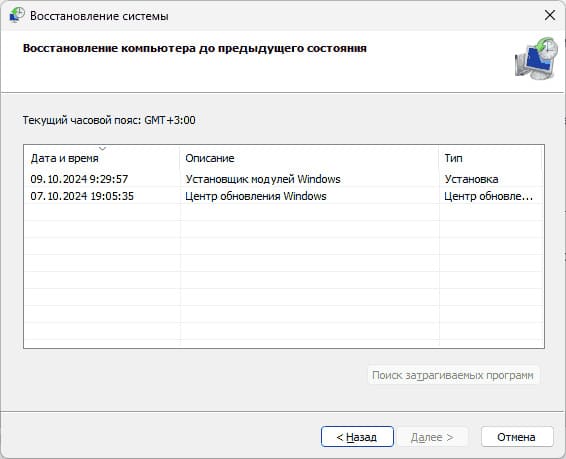The height and width of the screenshot is (459, 566).
Task: Click the System Restore icon in title bar
Action: tap(17, 15)
